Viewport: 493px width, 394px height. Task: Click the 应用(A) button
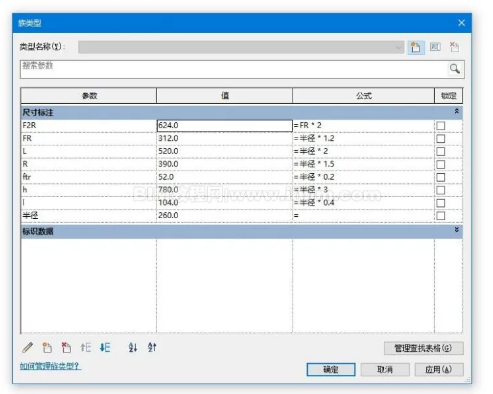(x=439, y=369)
